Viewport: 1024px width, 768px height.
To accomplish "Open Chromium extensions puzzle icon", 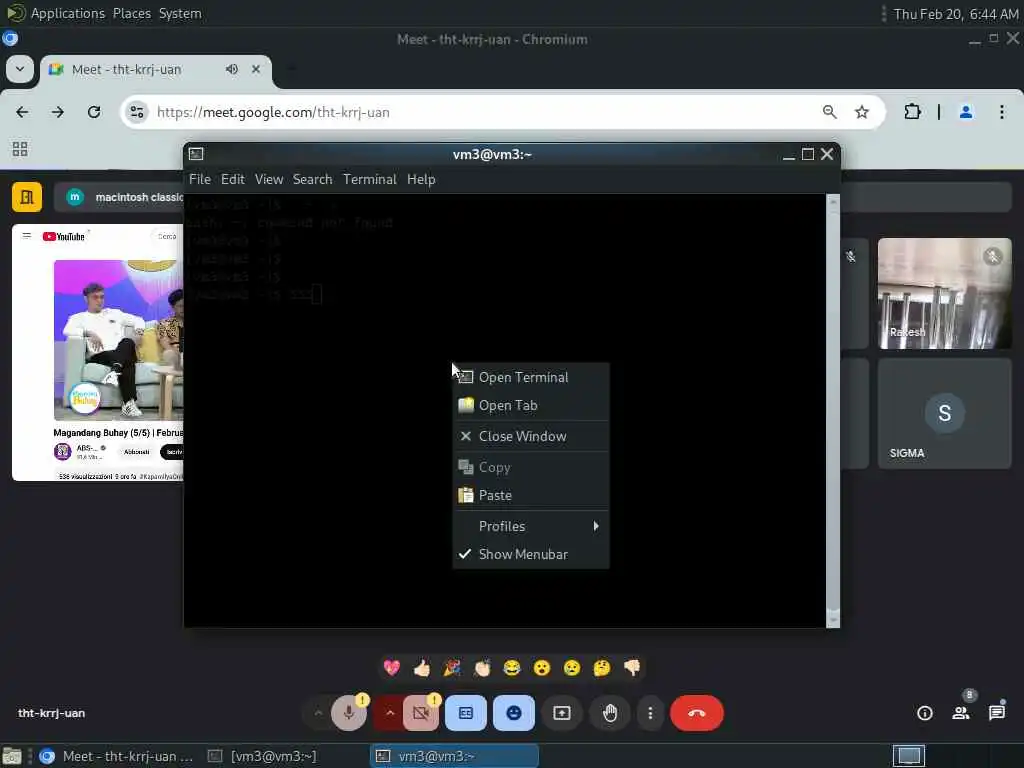I will pos(912,112).
